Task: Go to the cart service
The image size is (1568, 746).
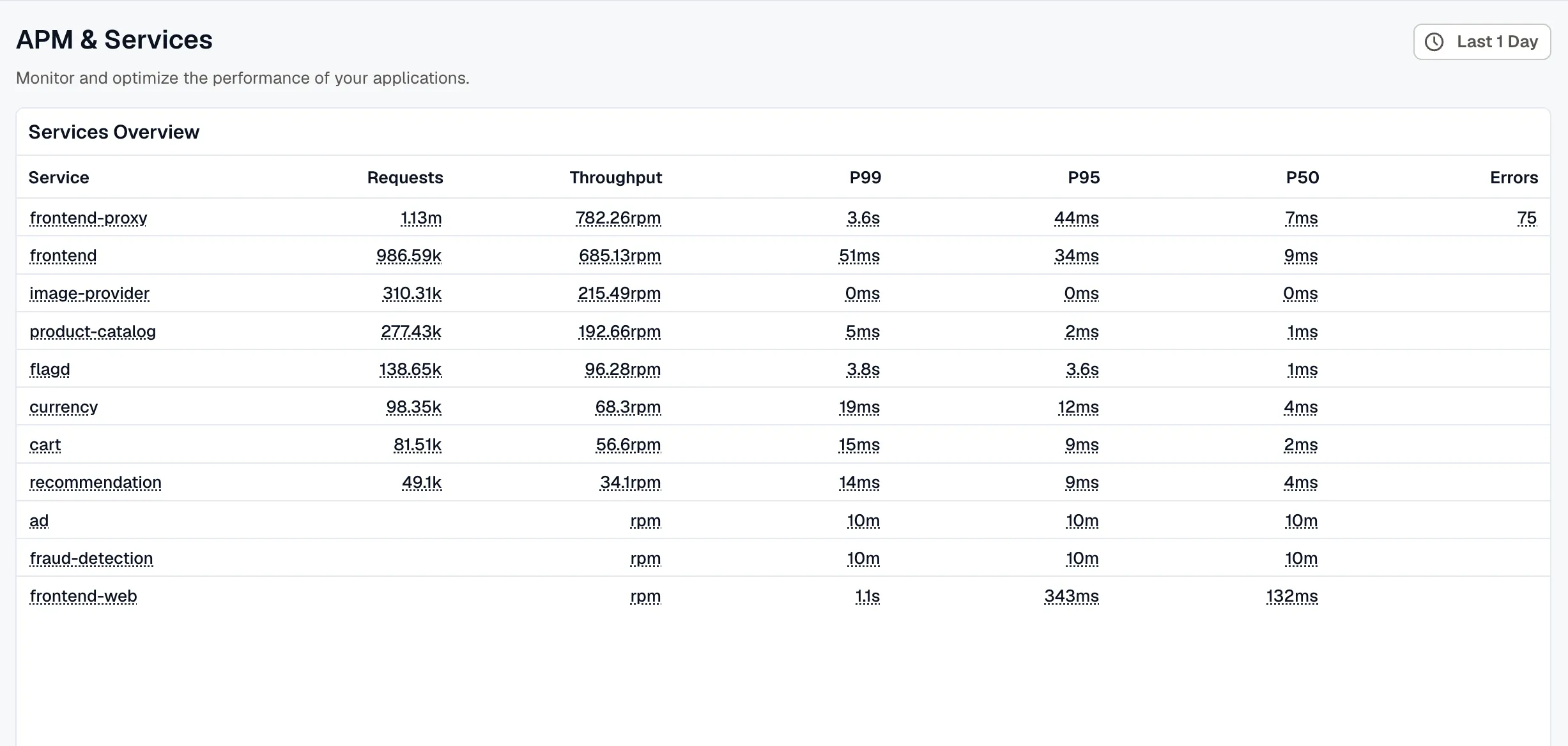Action: coord(45,445)
